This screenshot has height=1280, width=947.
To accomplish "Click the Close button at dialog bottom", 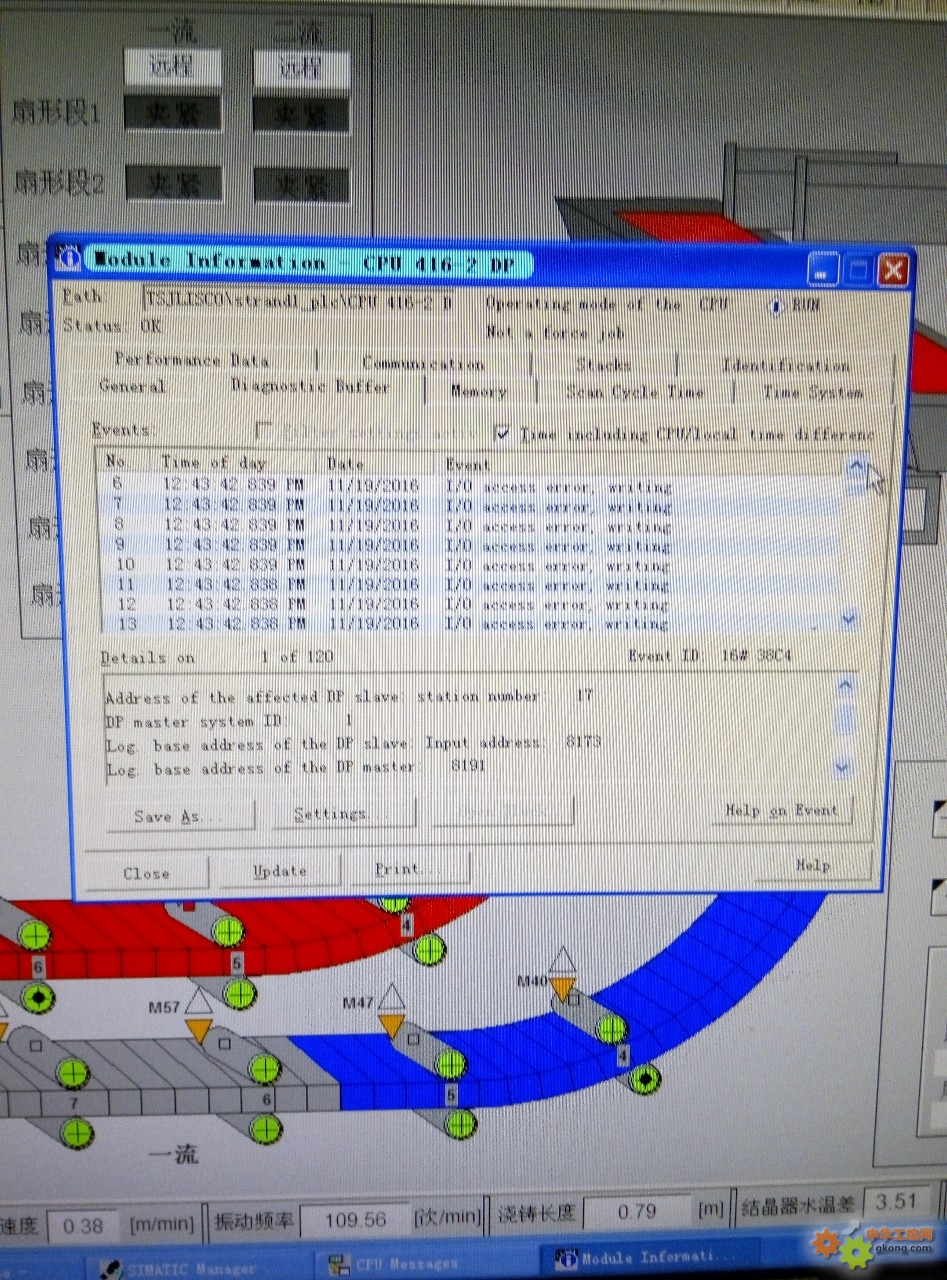I will pyautogui.click(x=146, y=872).
